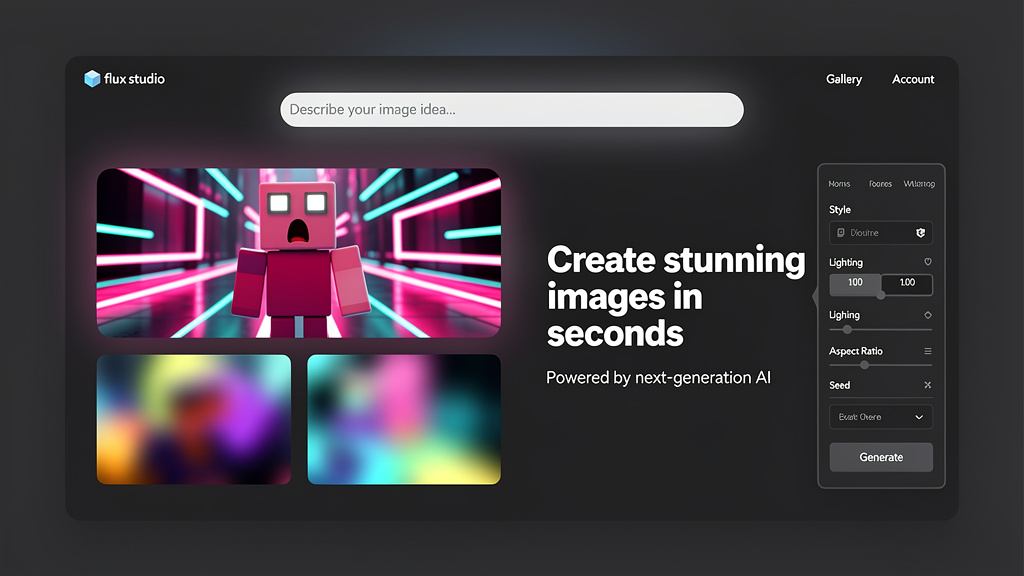This screenshot has height=576, width=1024.
Task: Open the Gallery page
Action: click(844, 79)
